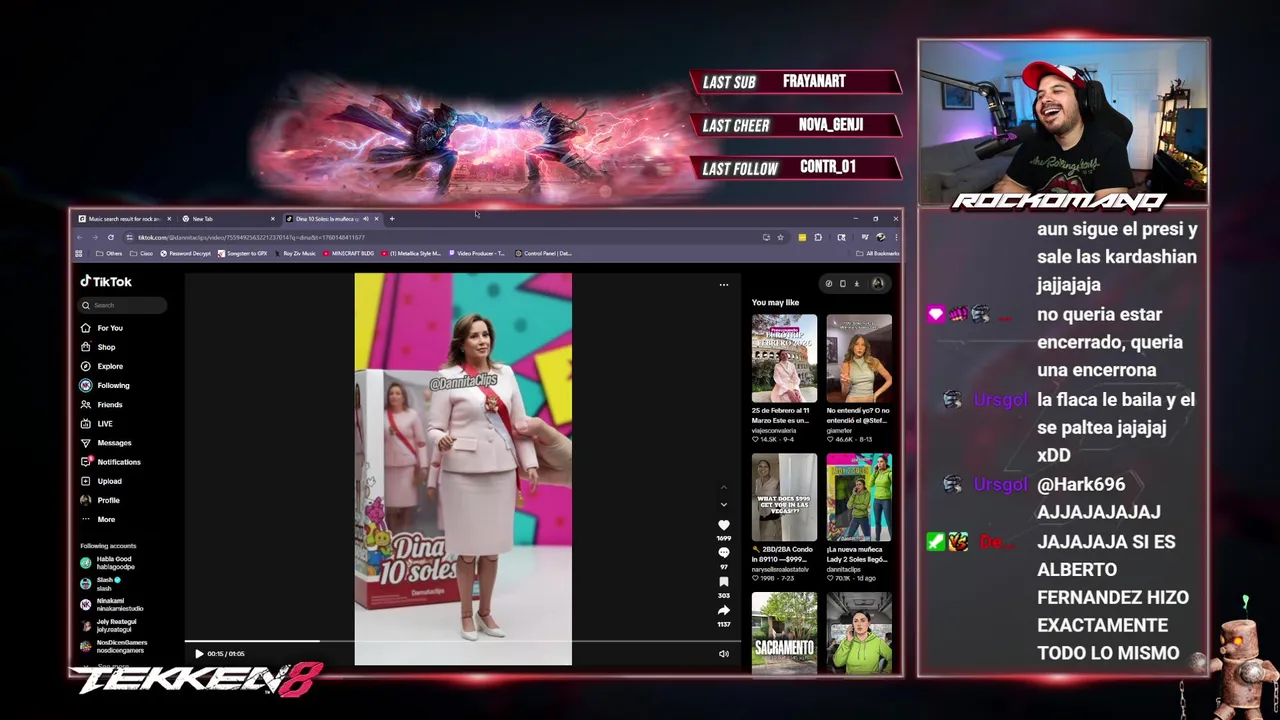
Task: Share the video with arrow icon
Action: [x=724, y=610]
